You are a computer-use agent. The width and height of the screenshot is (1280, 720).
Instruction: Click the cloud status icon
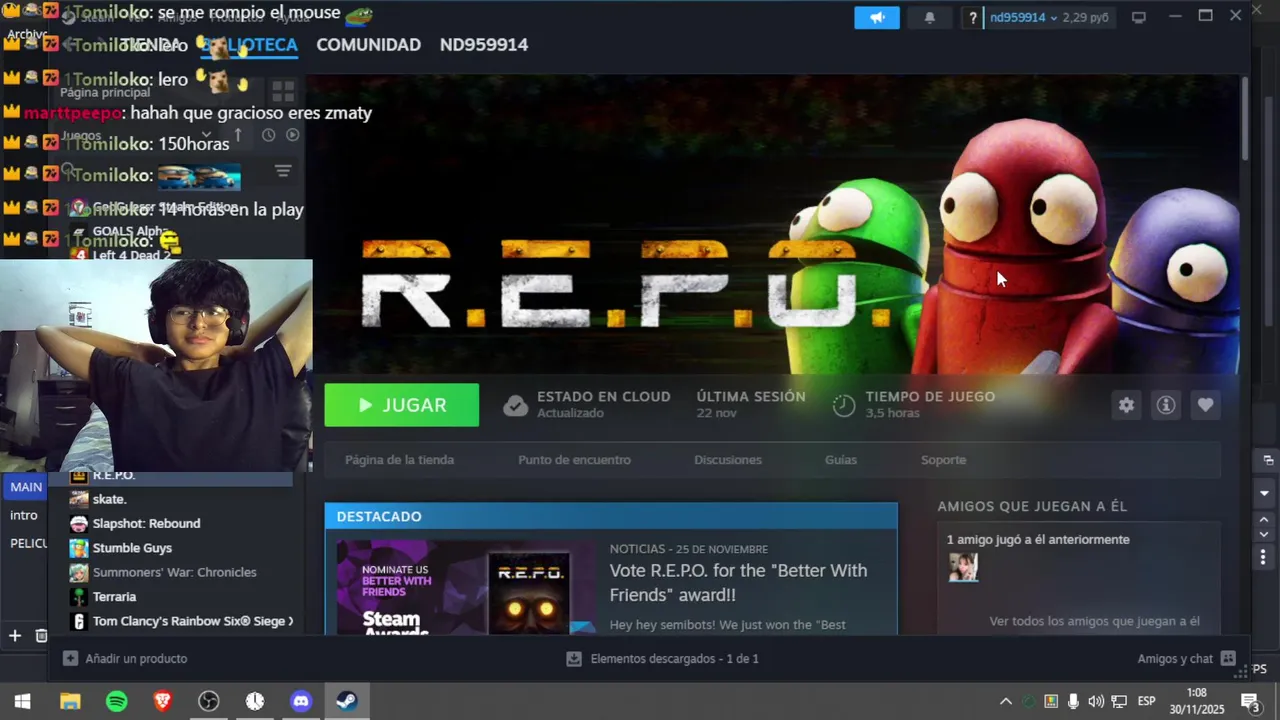click(515, 405)
